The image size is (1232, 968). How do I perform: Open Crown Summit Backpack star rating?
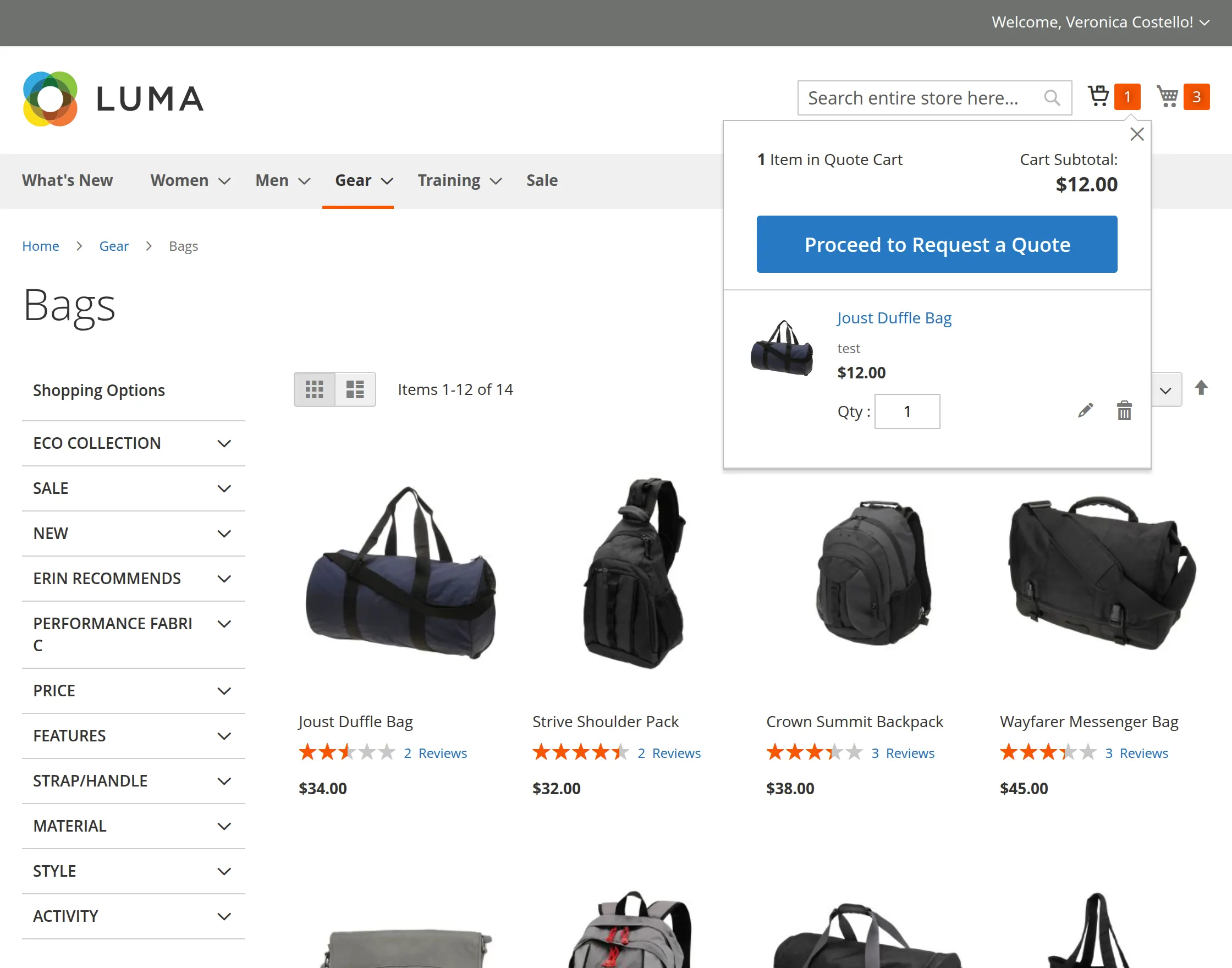pyautogui.click(x=815, y=752)
